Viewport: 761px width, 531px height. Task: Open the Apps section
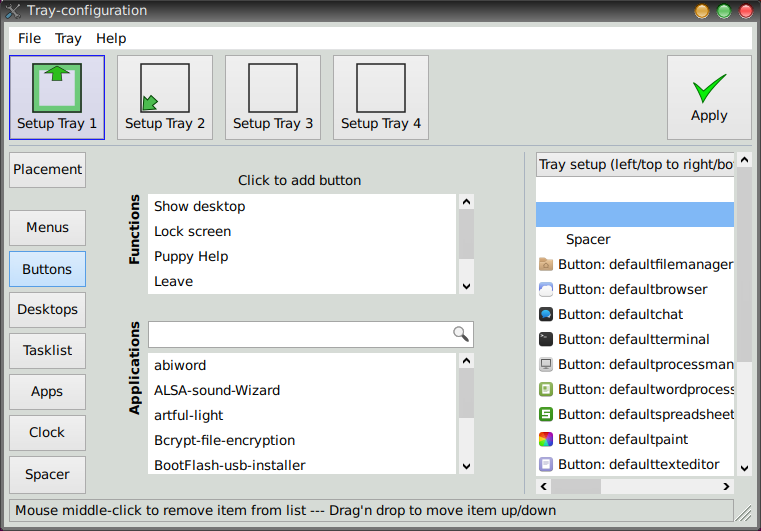click(x=48, y=392)
